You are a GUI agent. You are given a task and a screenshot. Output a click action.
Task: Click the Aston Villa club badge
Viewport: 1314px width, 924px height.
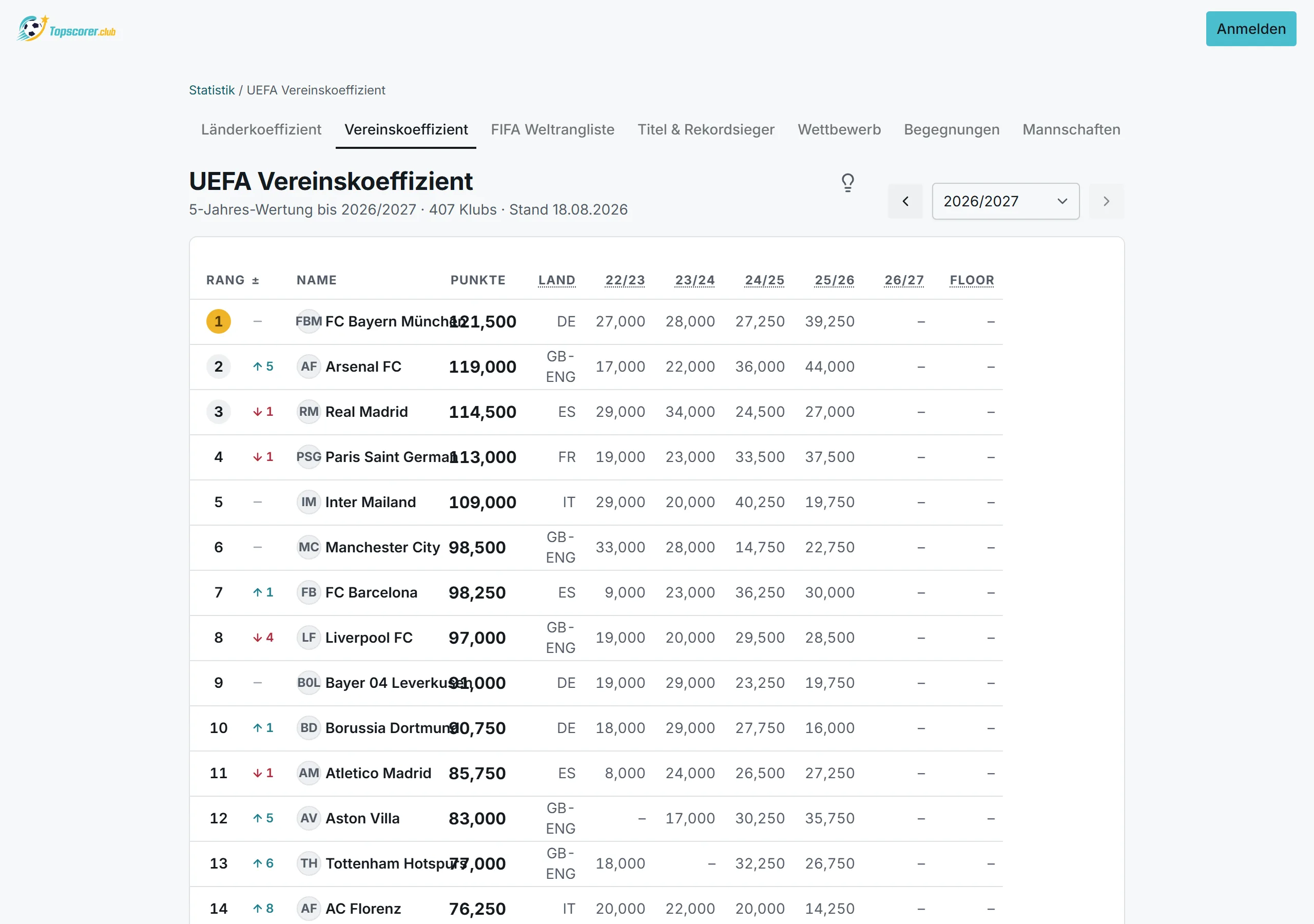tap(308, 819)
